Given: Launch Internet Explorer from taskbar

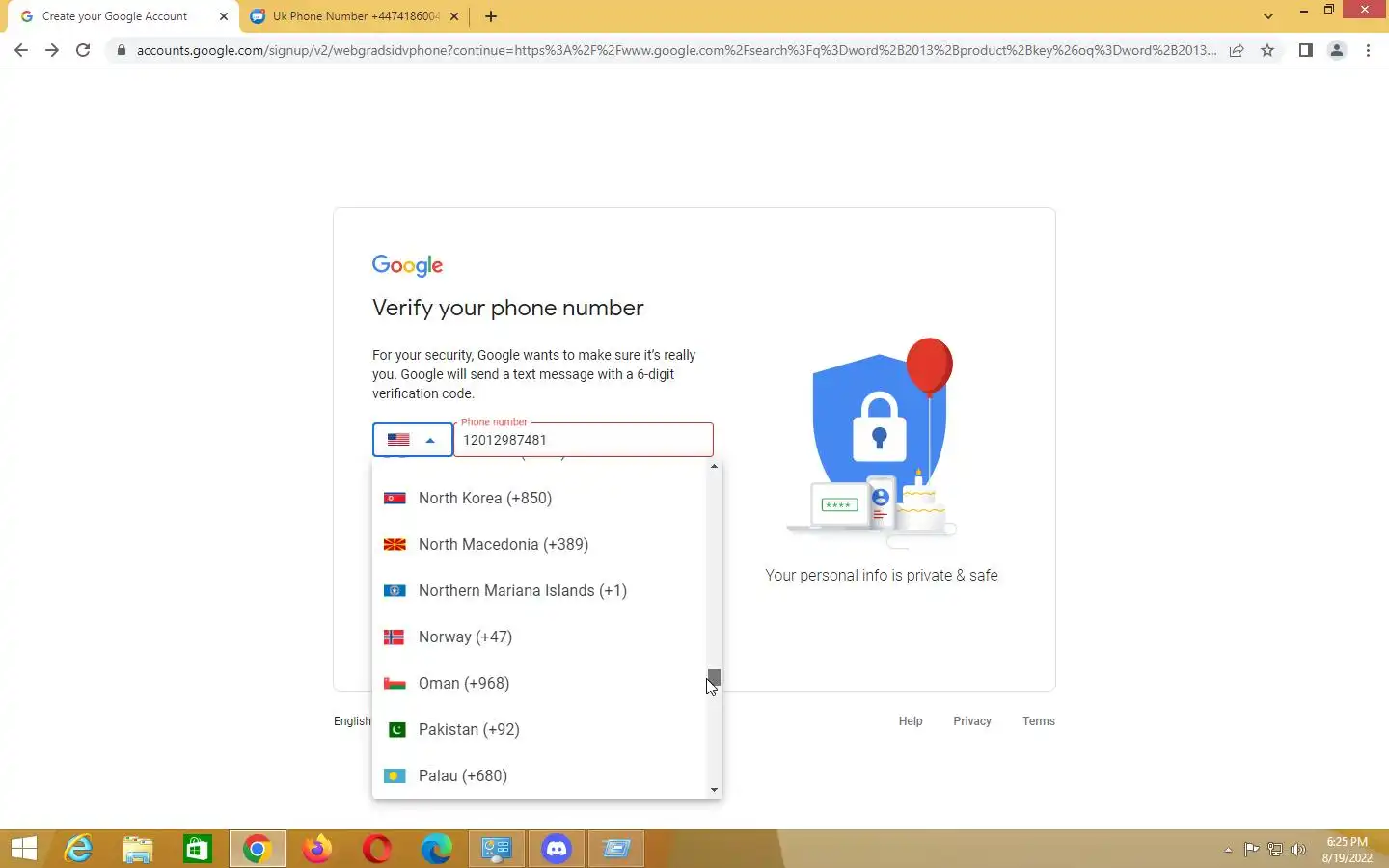Looking at the screenshot, I should coord(78,849).
